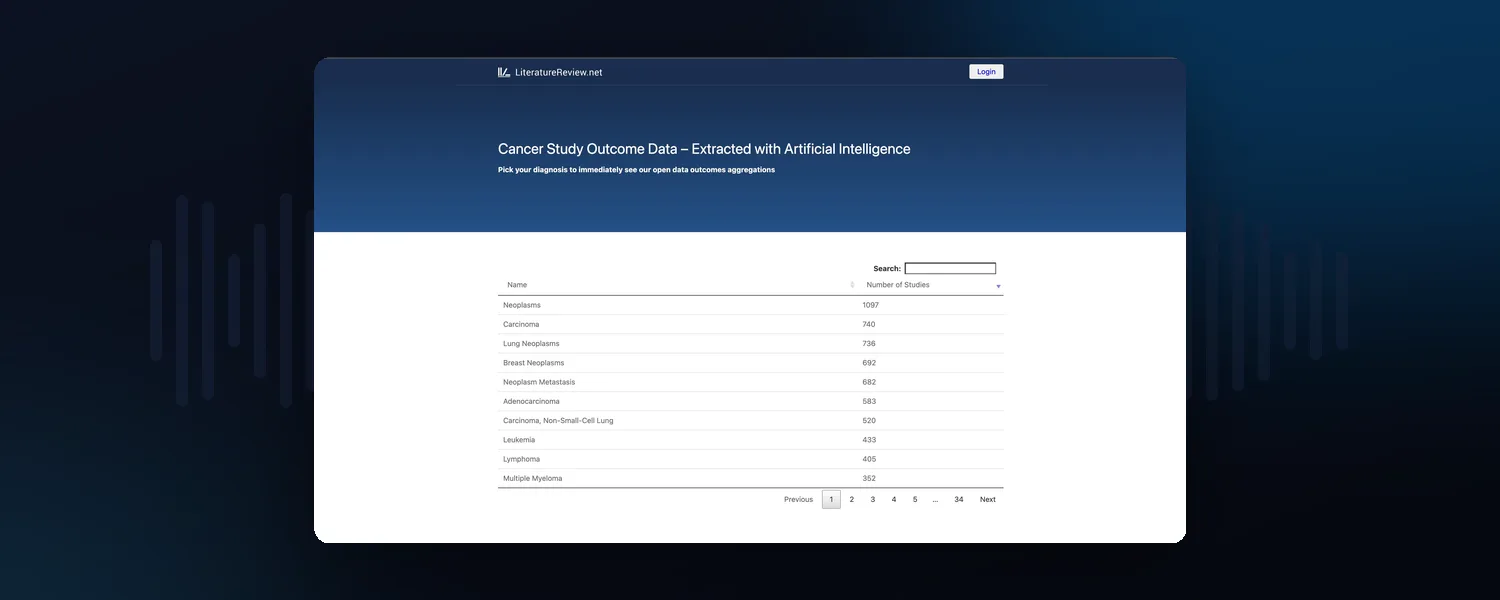Pick Carcinoma, Non-Small-Cell Lung row
1500x600 pixels.
point(751,420)
